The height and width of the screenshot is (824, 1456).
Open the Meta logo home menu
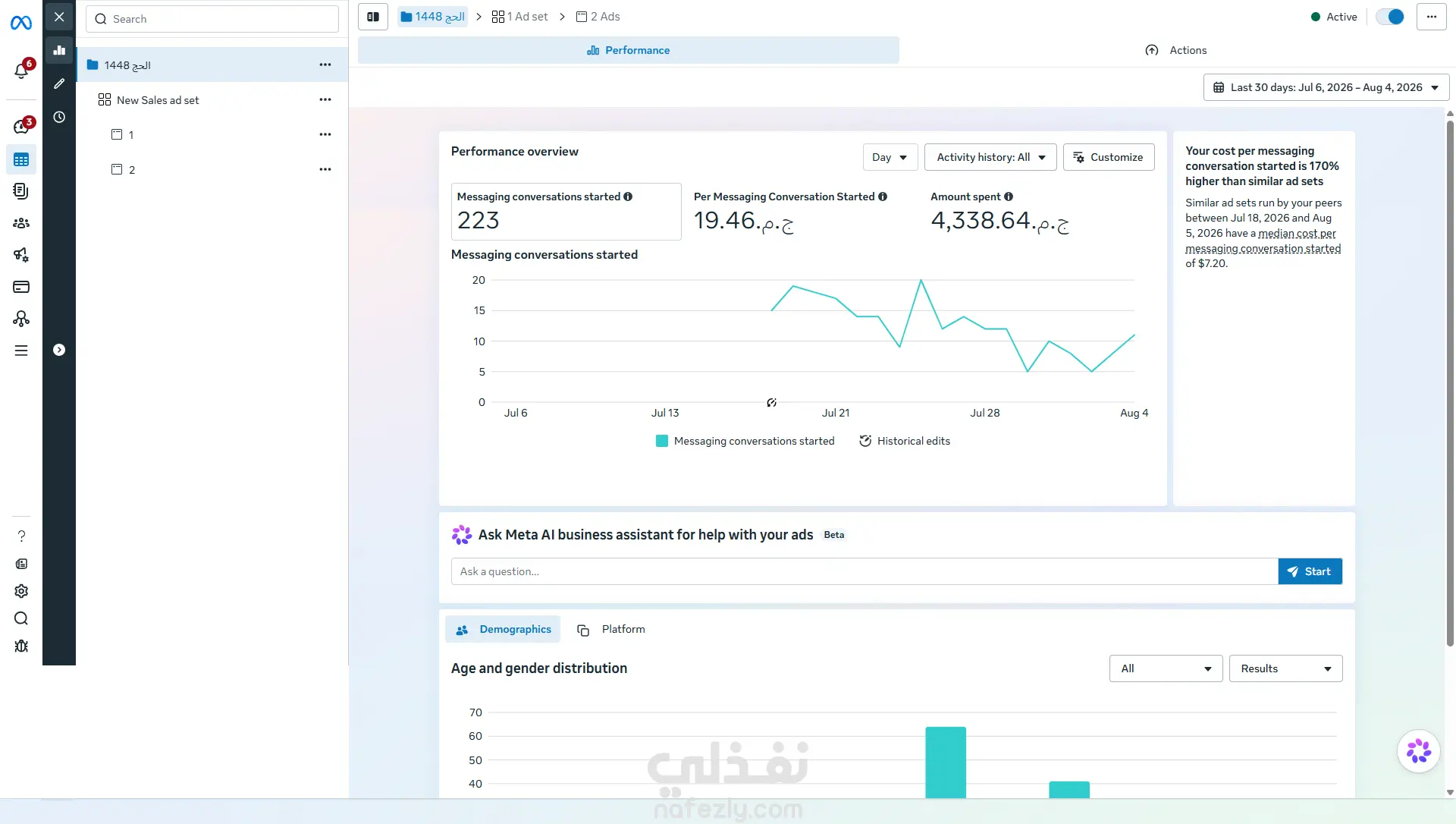(x=21, y=24)
